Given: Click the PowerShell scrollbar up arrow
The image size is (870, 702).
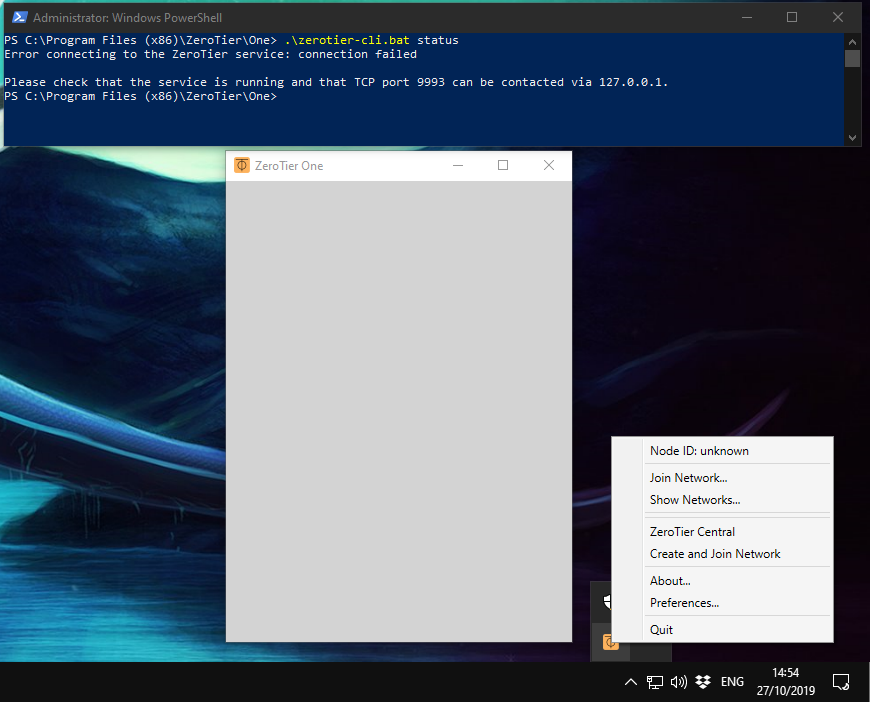Looking at the screenshot, I should pyautogui.click(x=852, y=42).
